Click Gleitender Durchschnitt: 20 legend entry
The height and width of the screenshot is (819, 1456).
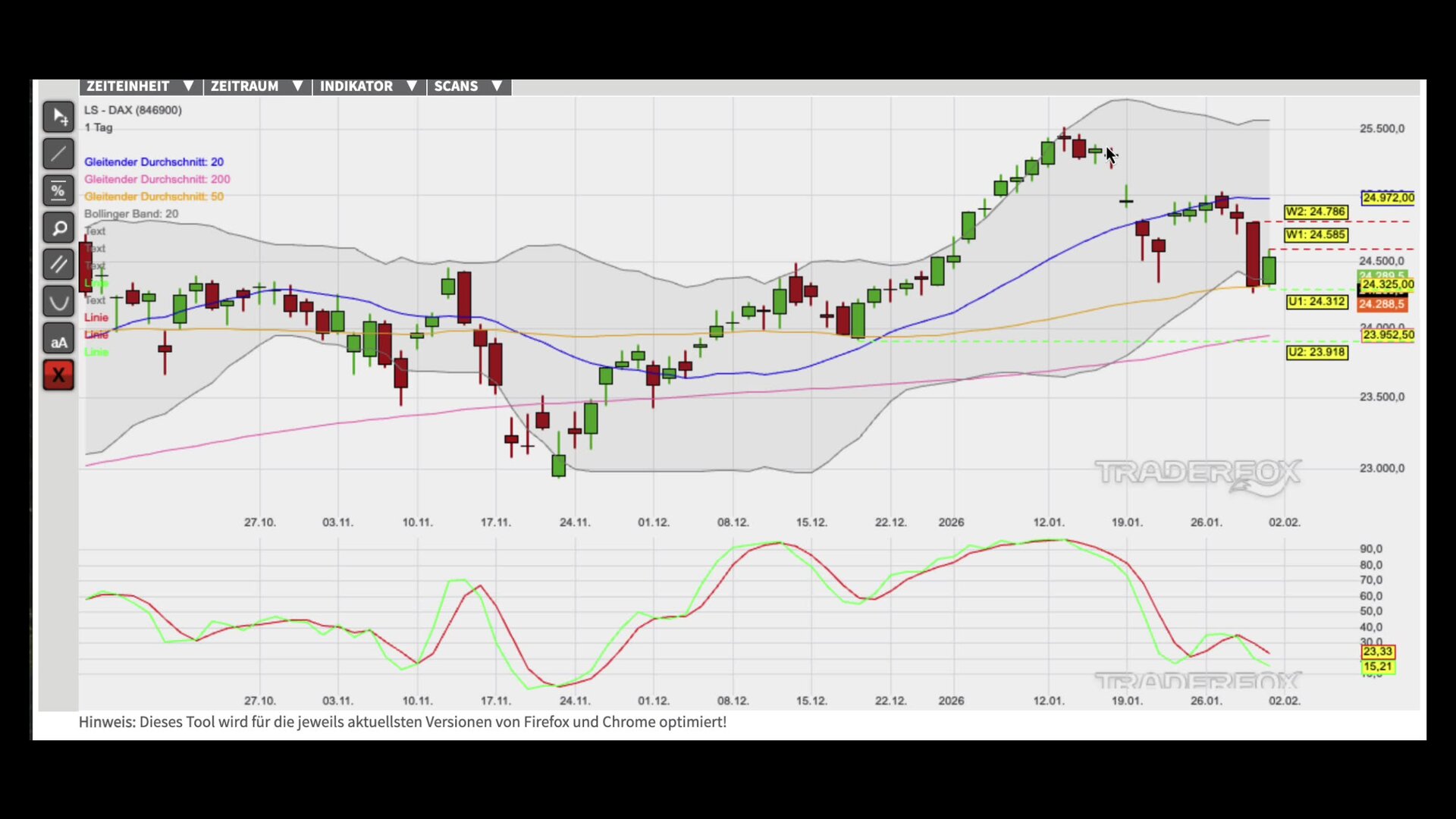point(154,162)
